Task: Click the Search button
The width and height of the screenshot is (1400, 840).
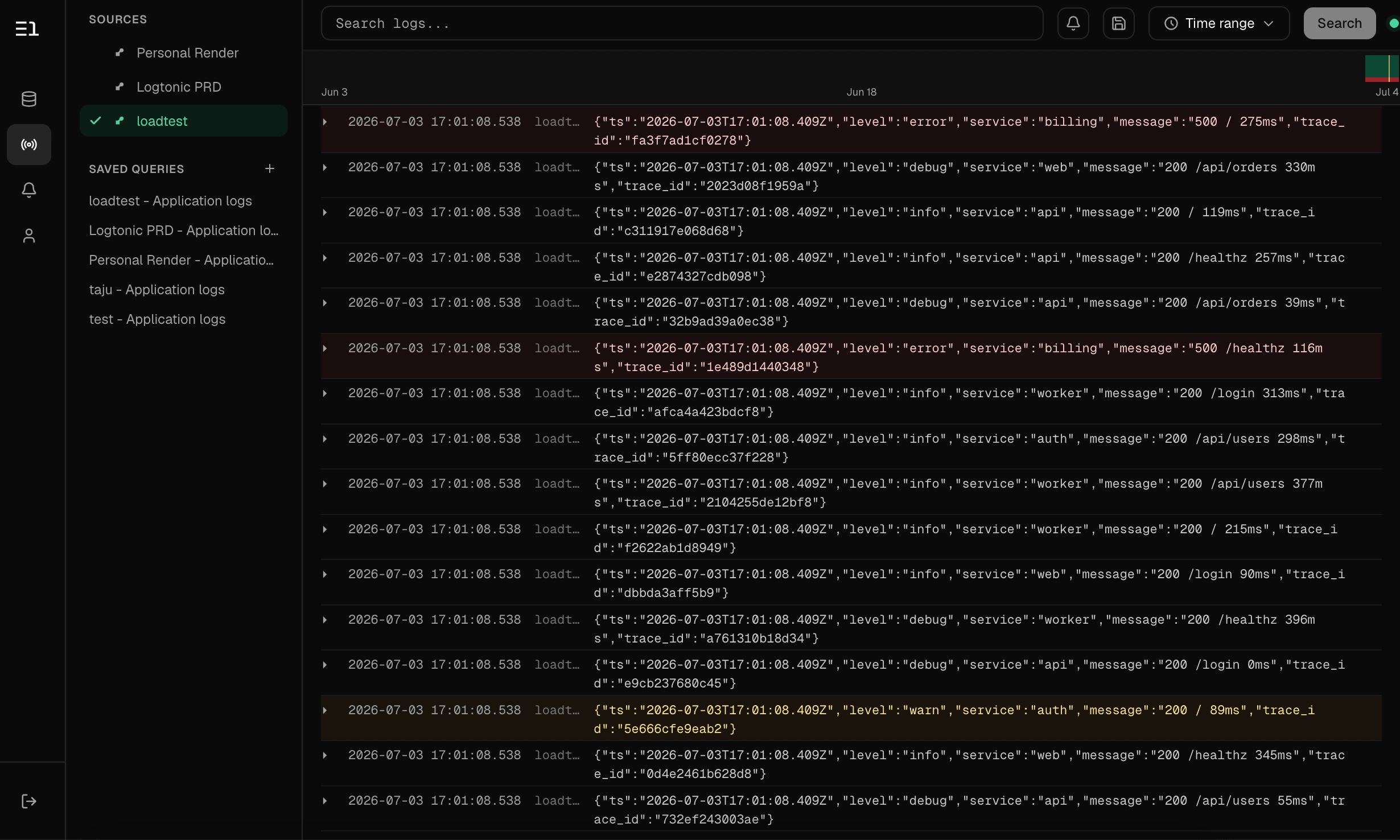Action: pos(1340,23)
